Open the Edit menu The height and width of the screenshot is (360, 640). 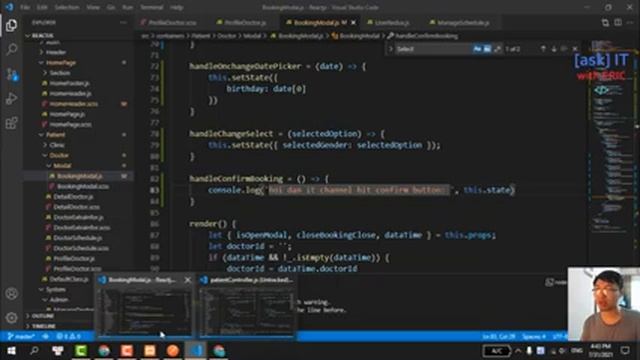pos(42,7)
